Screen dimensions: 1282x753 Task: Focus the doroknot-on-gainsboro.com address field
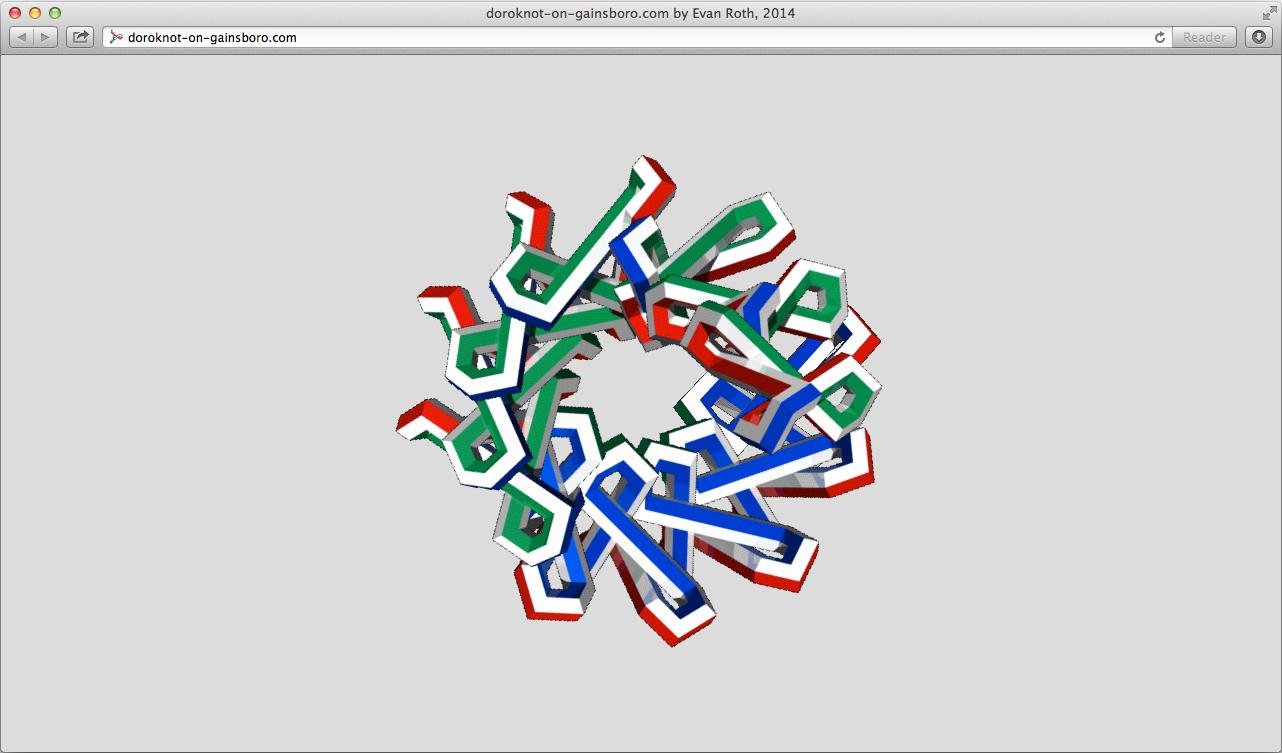638,37
